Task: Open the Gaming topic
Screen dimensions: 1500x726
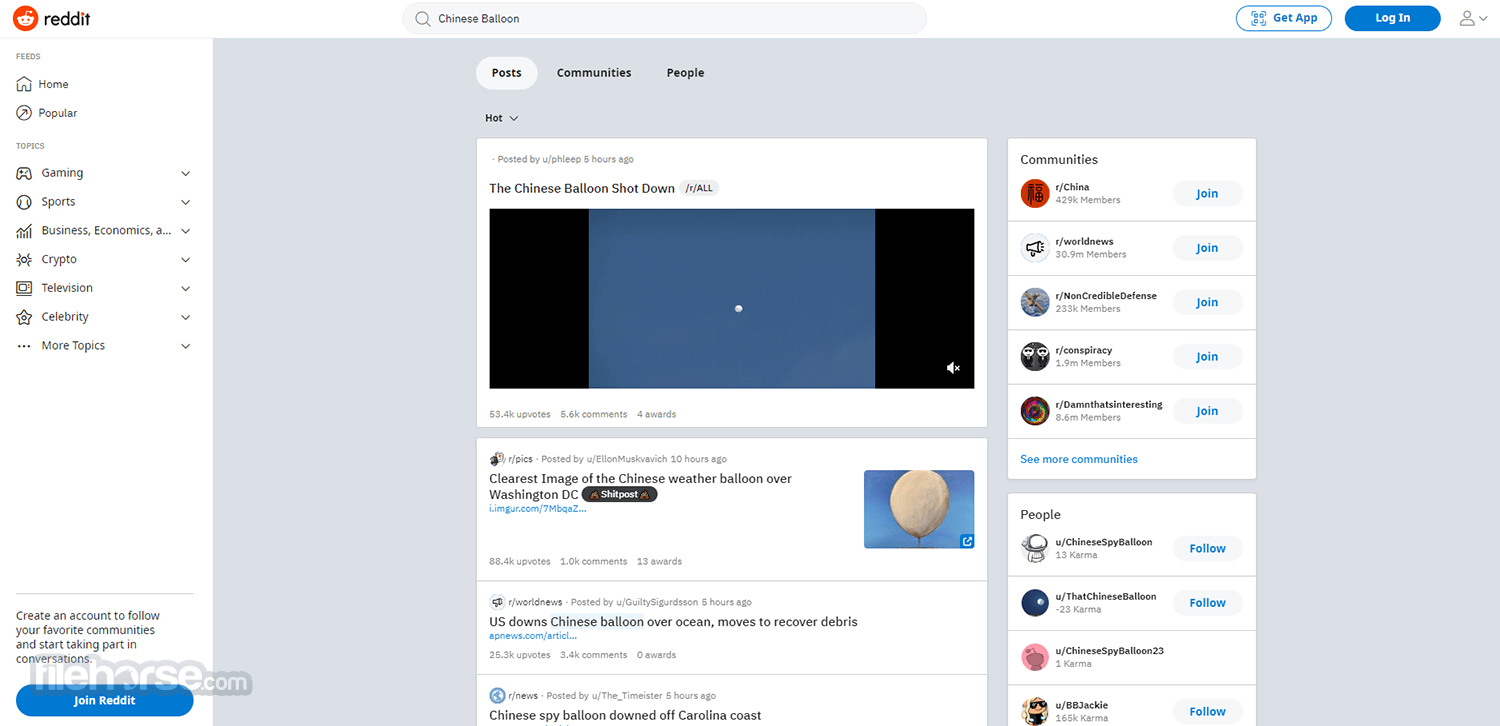Action: coord(62,173)
